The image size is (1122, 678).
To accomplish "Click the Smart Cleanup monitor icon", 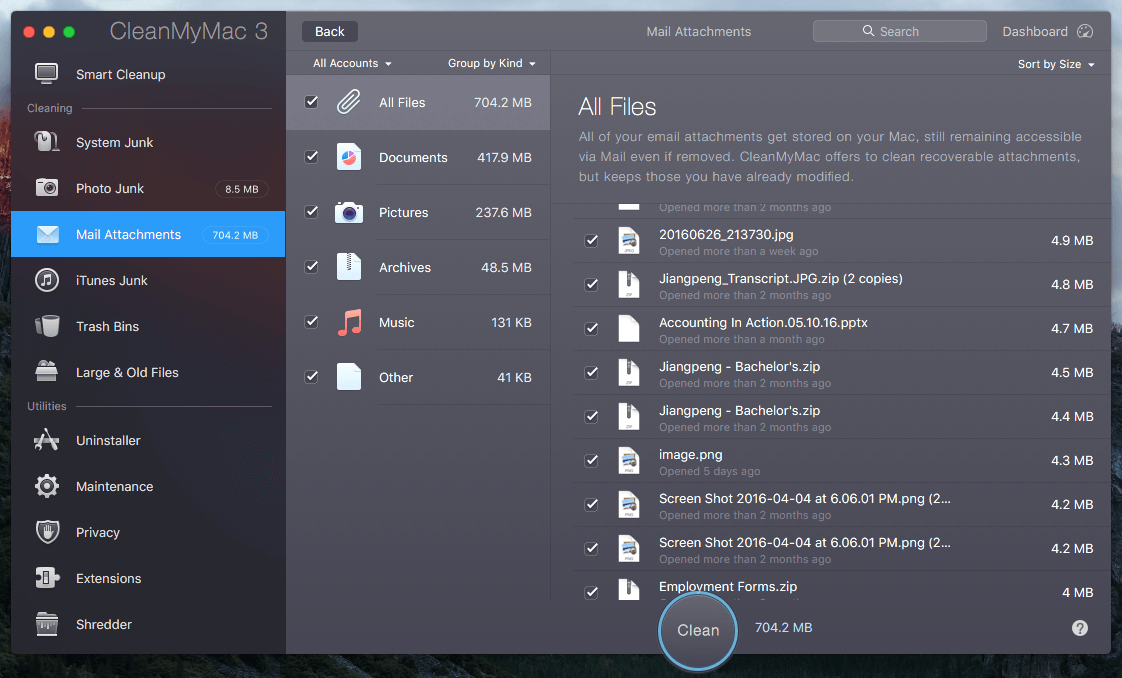I will pos(47,74).
